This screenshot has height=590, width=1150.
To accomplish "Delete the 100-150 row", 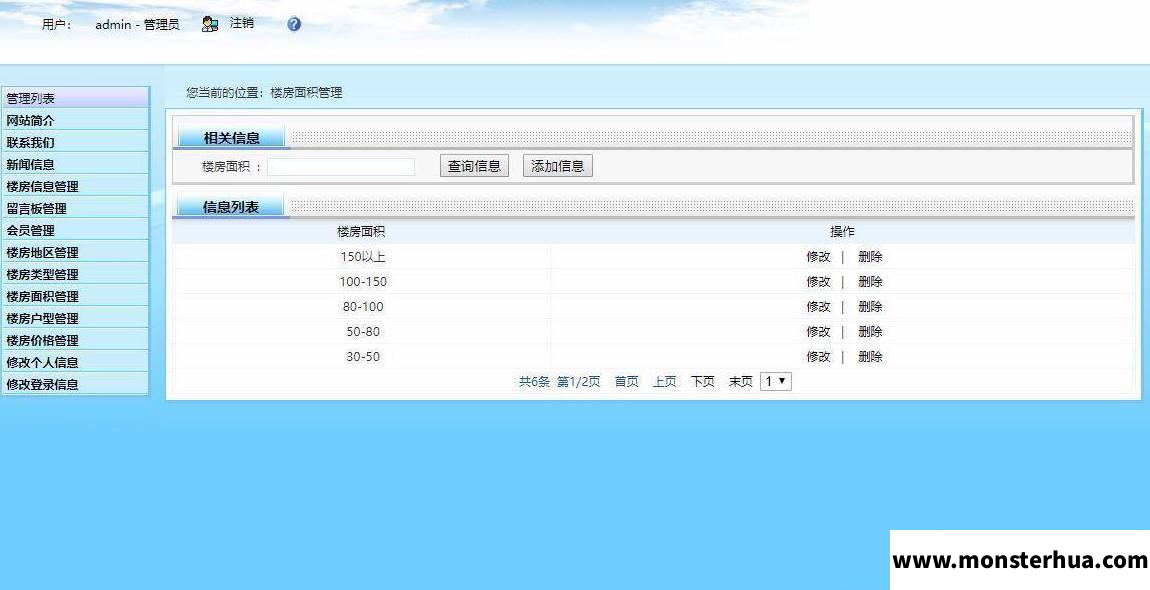I will point(871,282).
